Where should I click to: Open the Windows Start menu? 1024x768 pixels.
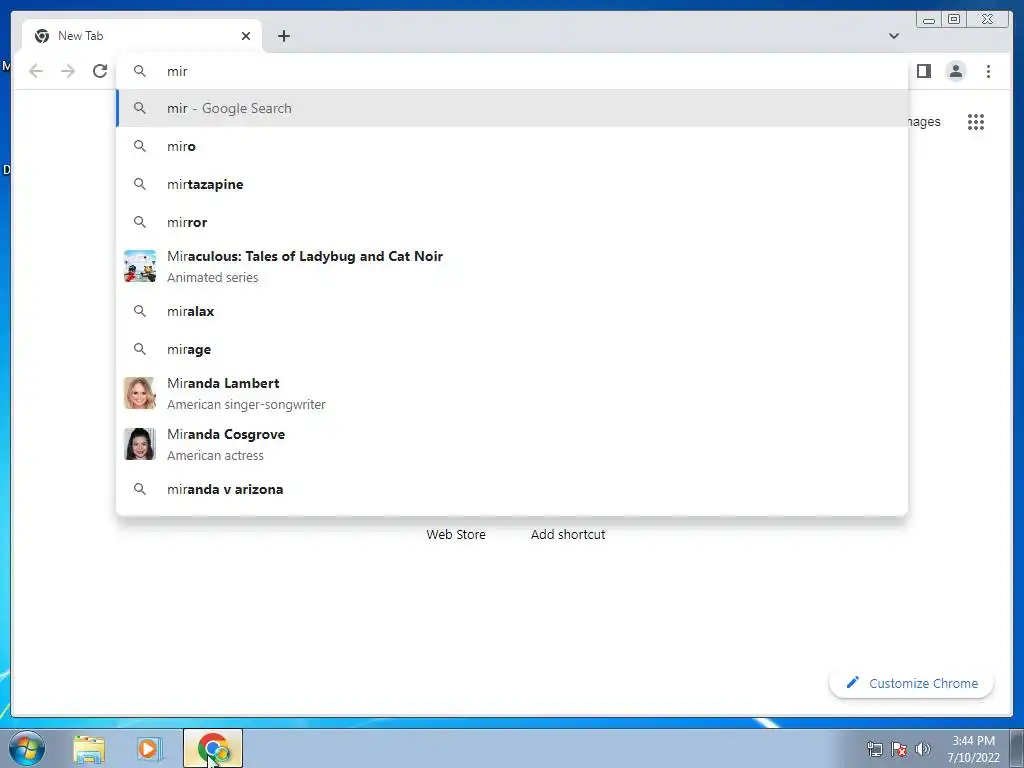click(27, 748)
